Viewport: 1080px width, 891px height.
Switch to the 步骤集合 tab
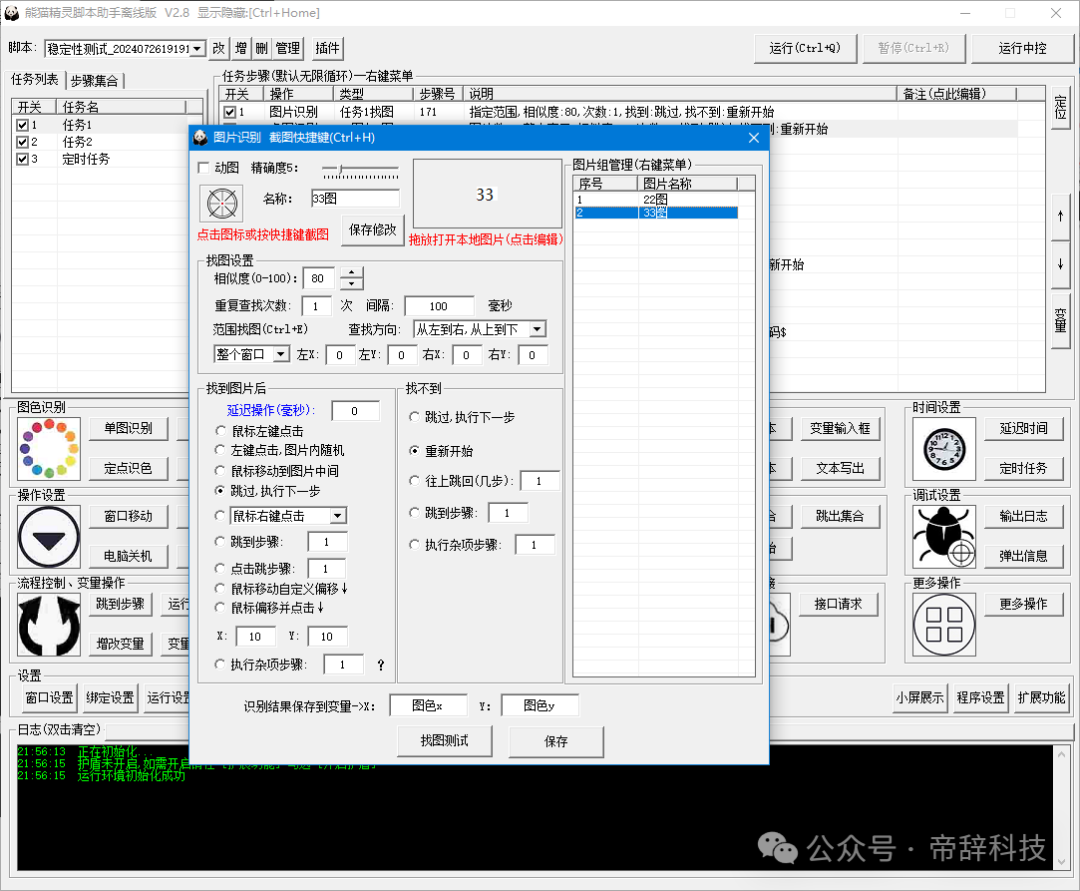(x=96, y=81)
